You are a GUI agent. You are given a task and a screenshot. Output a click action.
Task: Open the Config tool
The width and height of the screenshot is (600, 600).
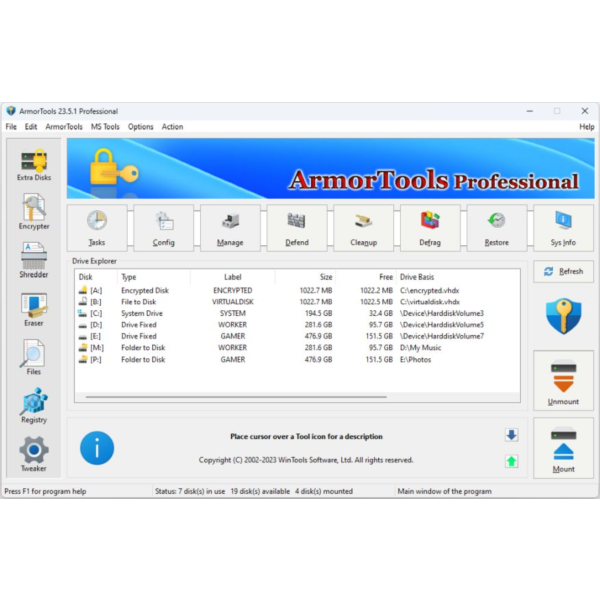pyautogui.click(x=164, y=228)
